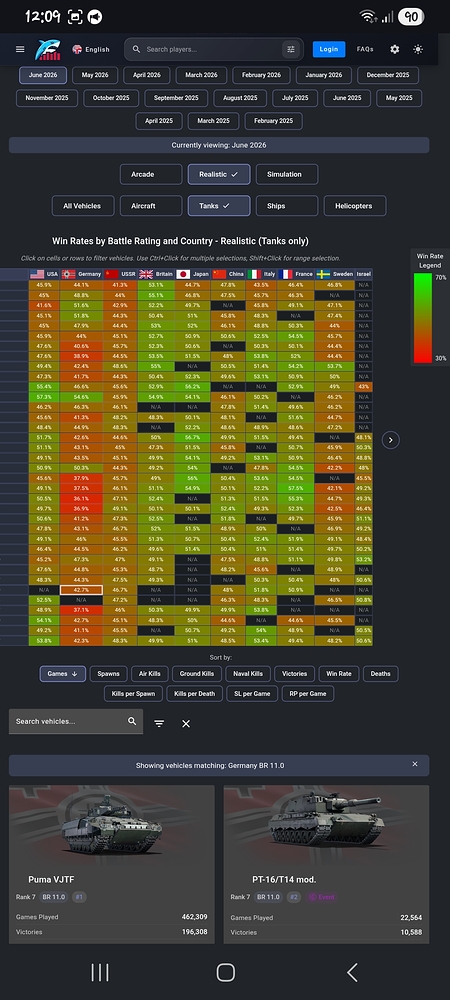Click the win rate legend gradient bar

coord(423,318)
